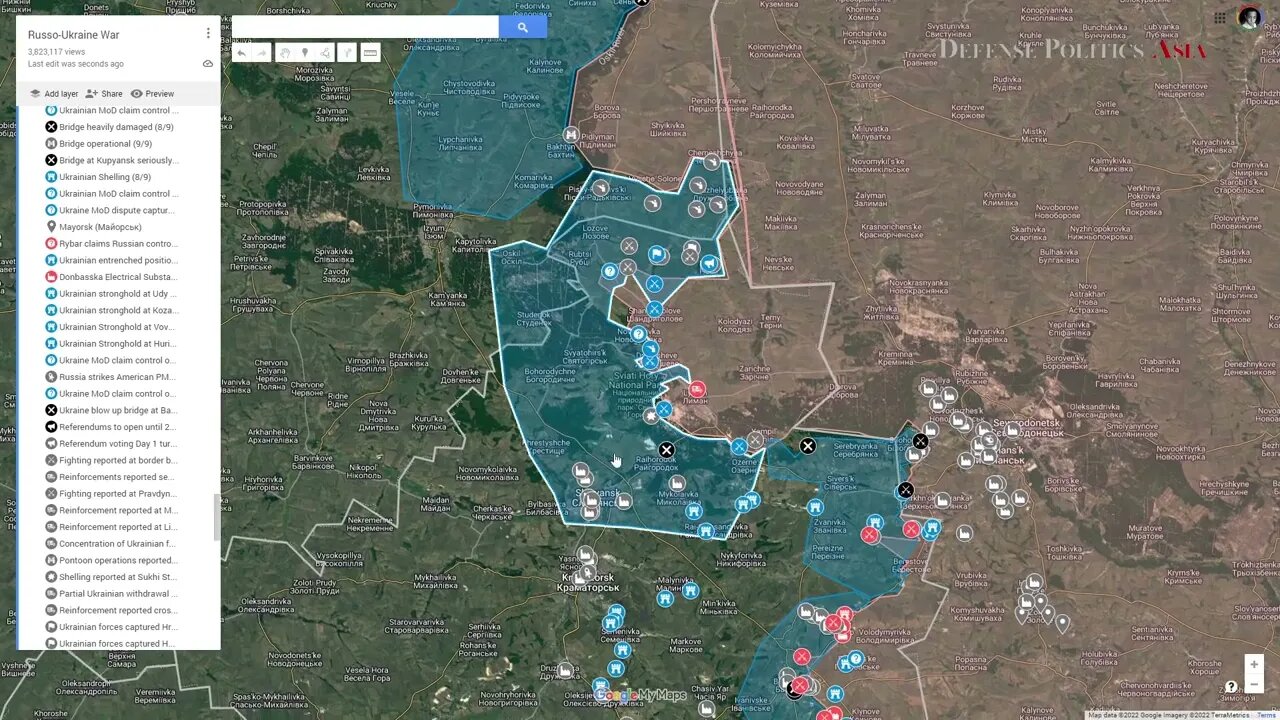Select 'Referendum voting Day 1 tur...' item

pyautogui.click(x=118, y=444)
